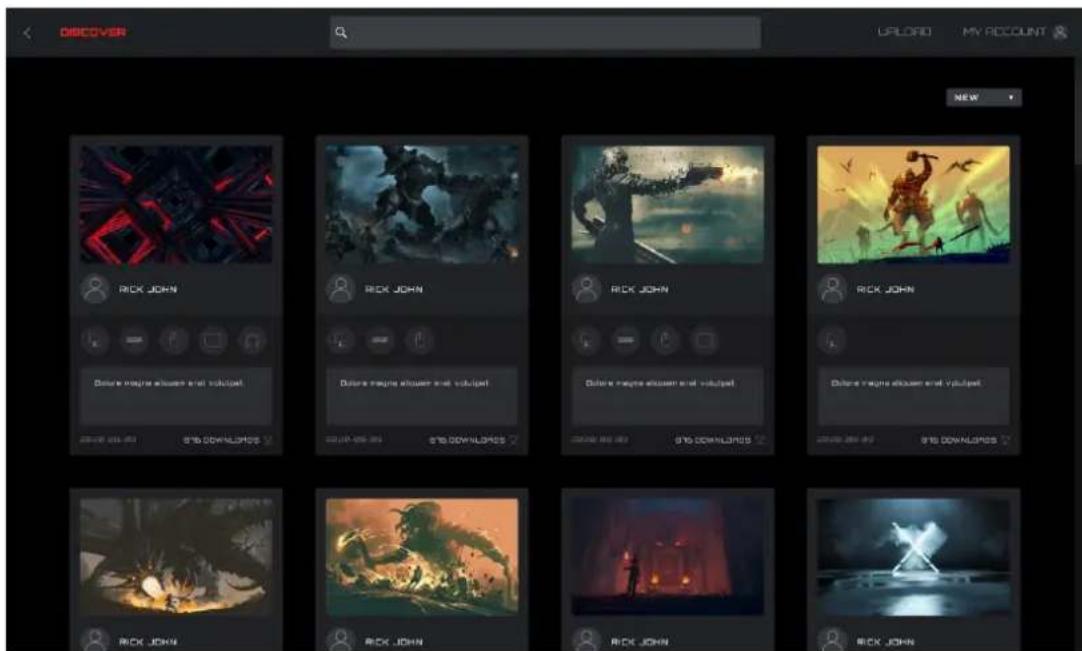Click 976 DOWNLOADS on the gunman card
1082x651 pixels.
pyautogui.click(x=712, y=440)
